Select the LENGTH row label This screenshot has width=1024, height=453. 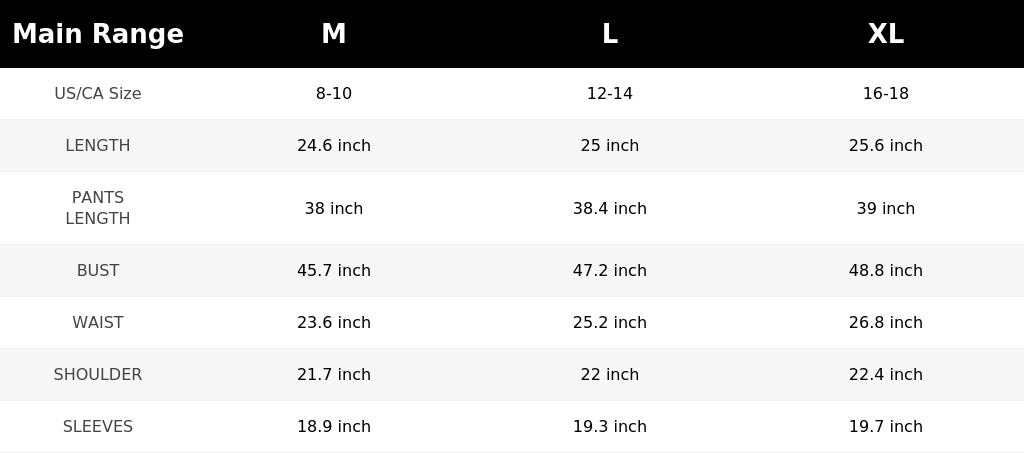98,146
